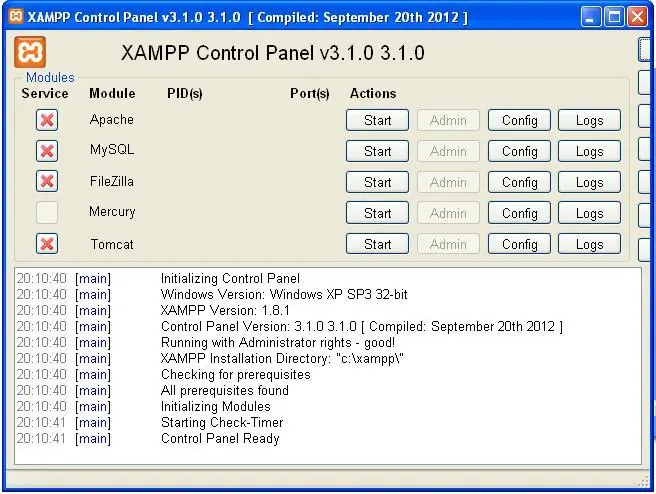Start the FileZilla module
Image resolution: width=656 pixels, height=494 pixels.
377,182
